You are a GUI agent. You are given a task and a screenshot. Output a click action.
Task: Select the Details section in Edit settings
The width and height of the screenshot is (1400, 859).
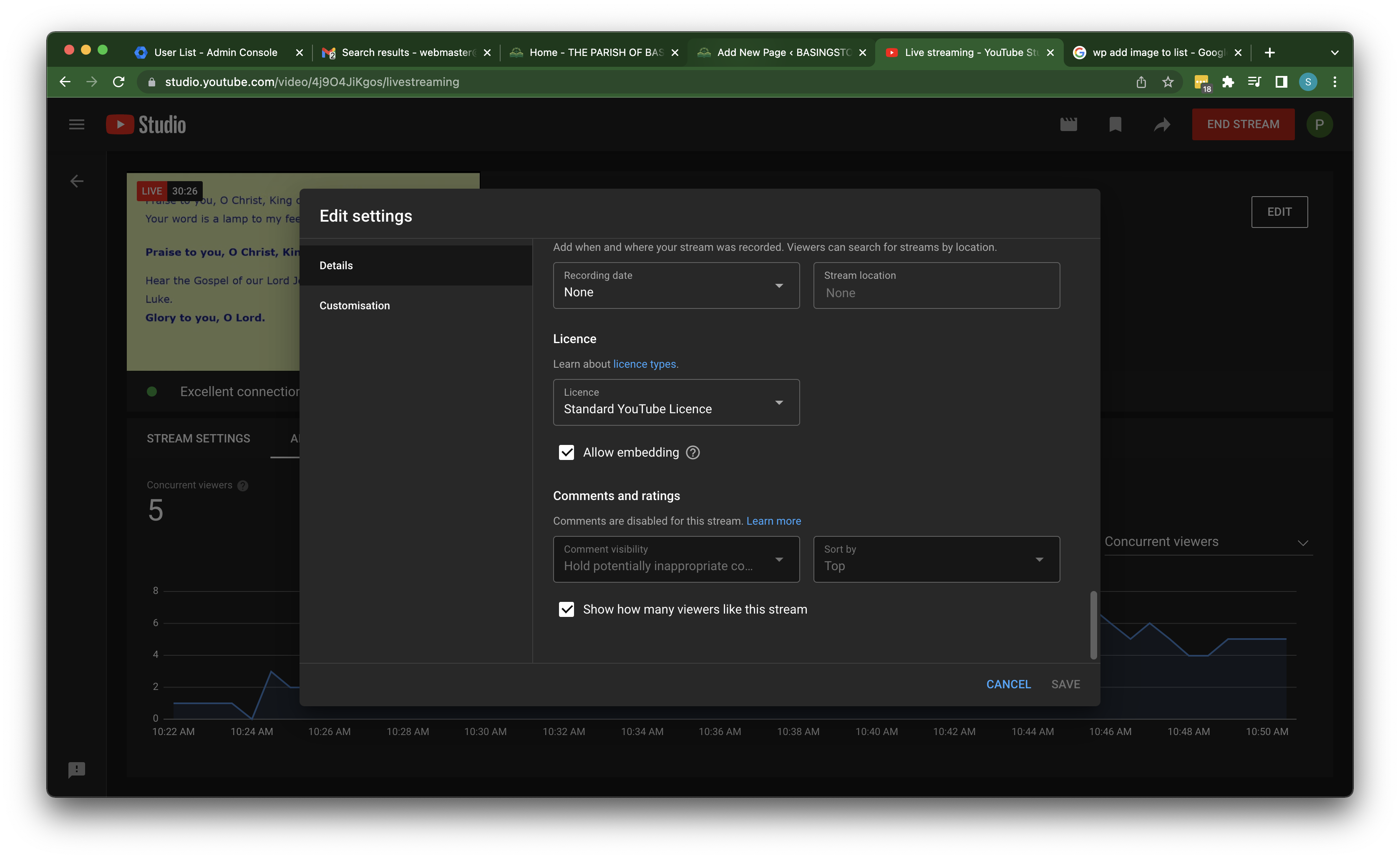click(416, 265)
